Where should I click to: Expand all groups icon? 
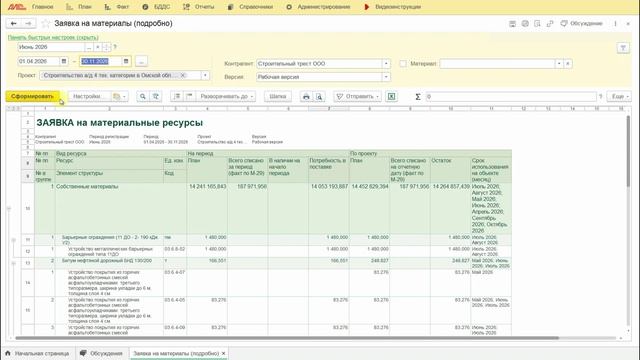coord(177,97)
